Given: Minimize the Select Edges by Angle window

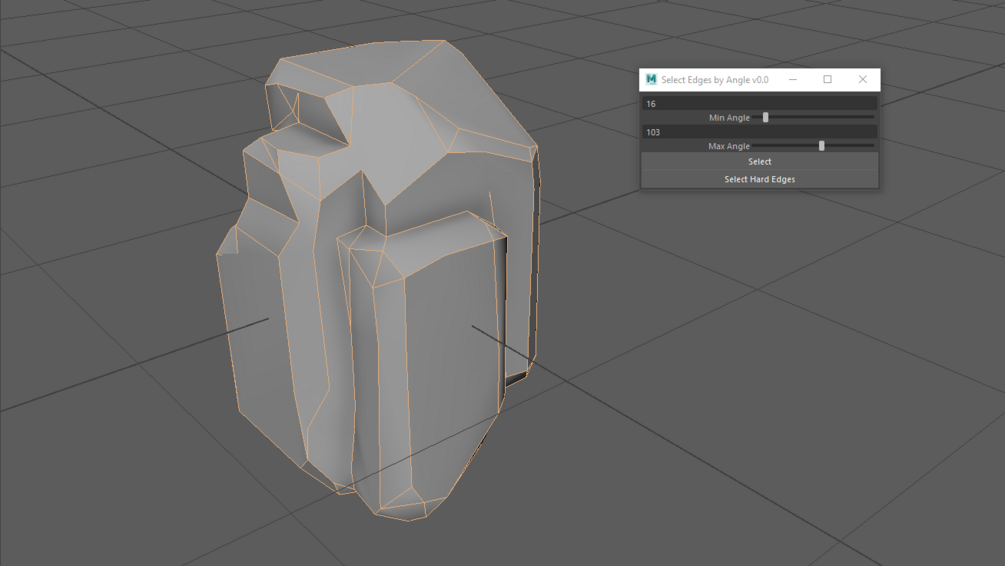Looking at the screenshot, I should coord(793,79).
